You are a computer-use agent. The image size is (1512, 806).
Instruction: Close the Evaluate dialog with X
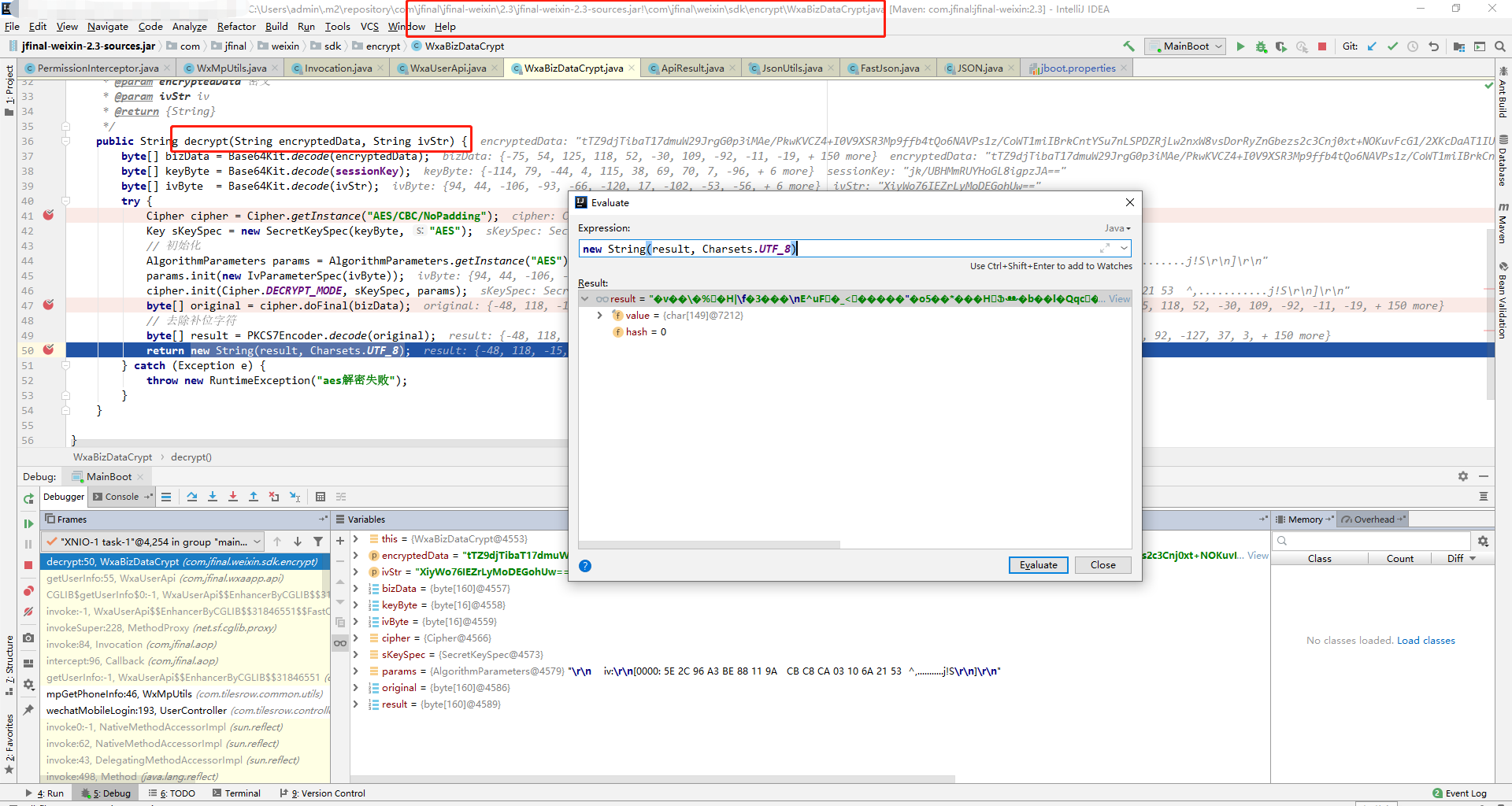click(x=1130, y=202)
